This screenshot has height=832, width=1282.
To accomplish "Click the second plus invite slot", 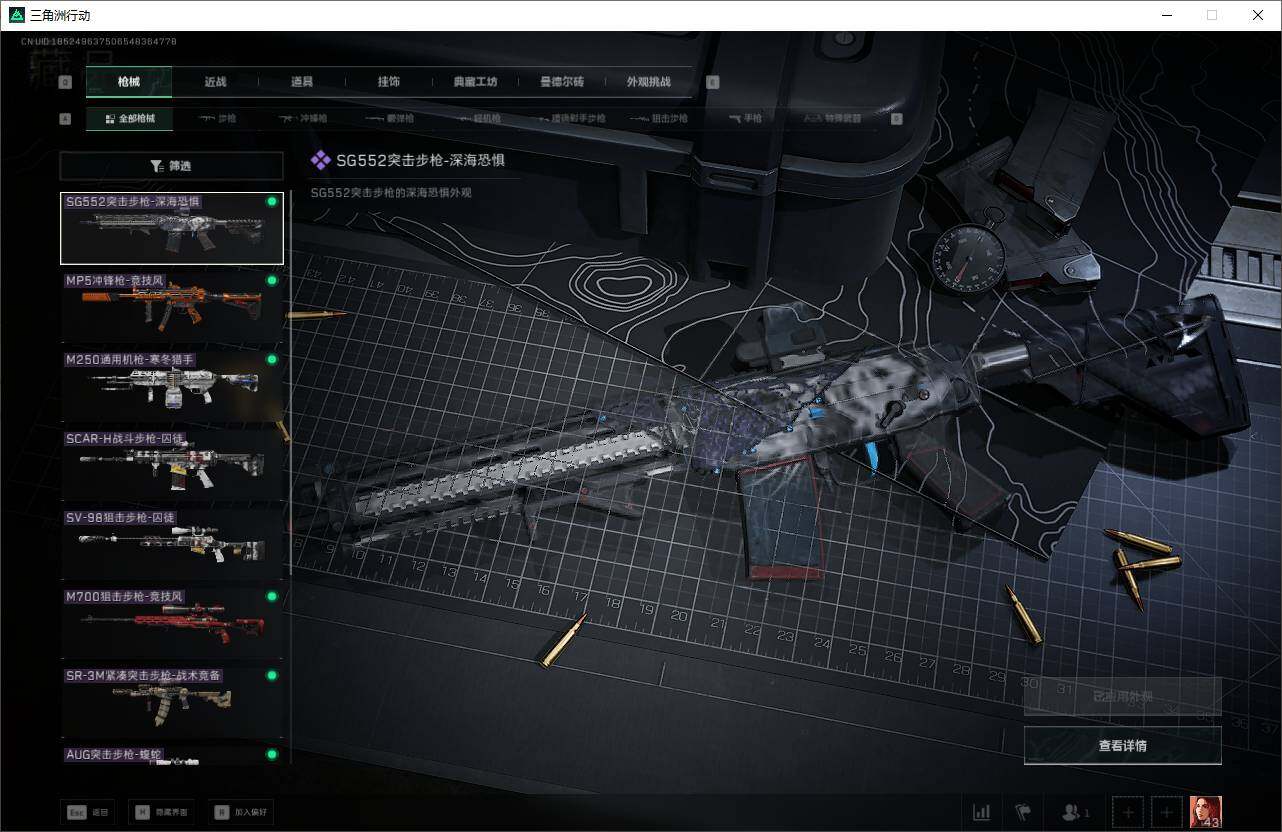I will click(1166, 812).
